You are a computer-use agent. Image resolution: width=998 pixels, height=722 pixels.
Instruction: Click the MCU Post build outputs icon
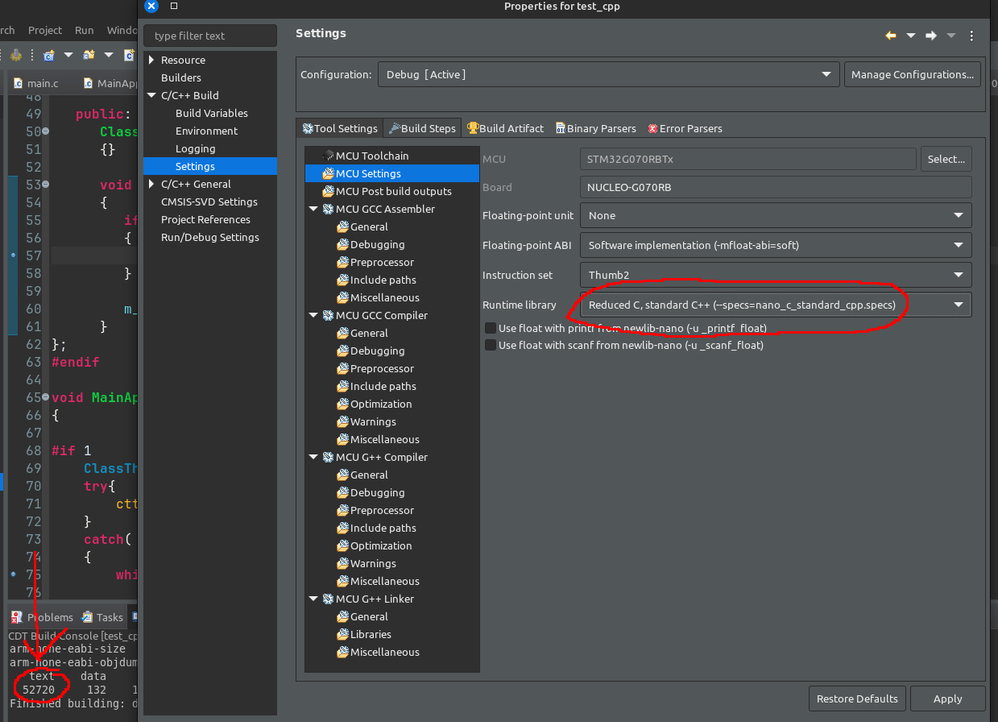[x=328, y=192]
